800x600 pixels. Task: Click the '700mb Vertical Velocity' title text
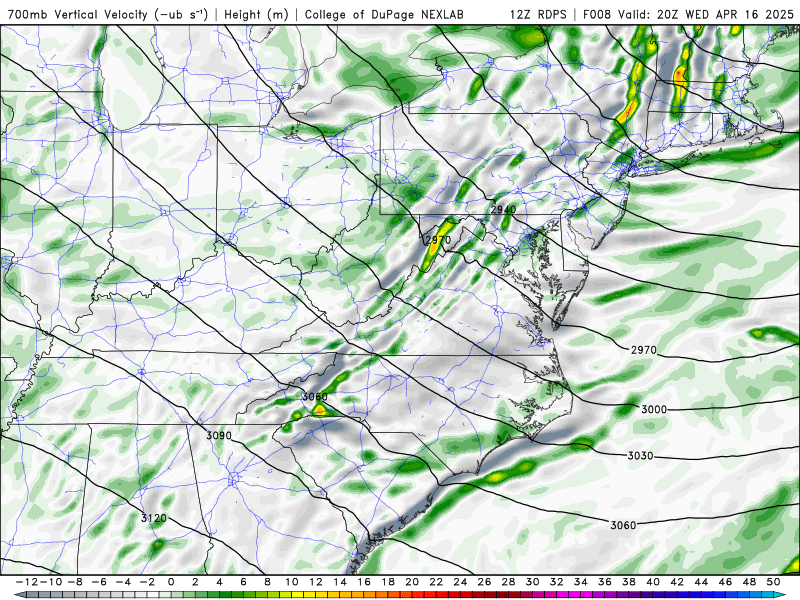click(x=78, y=14)
